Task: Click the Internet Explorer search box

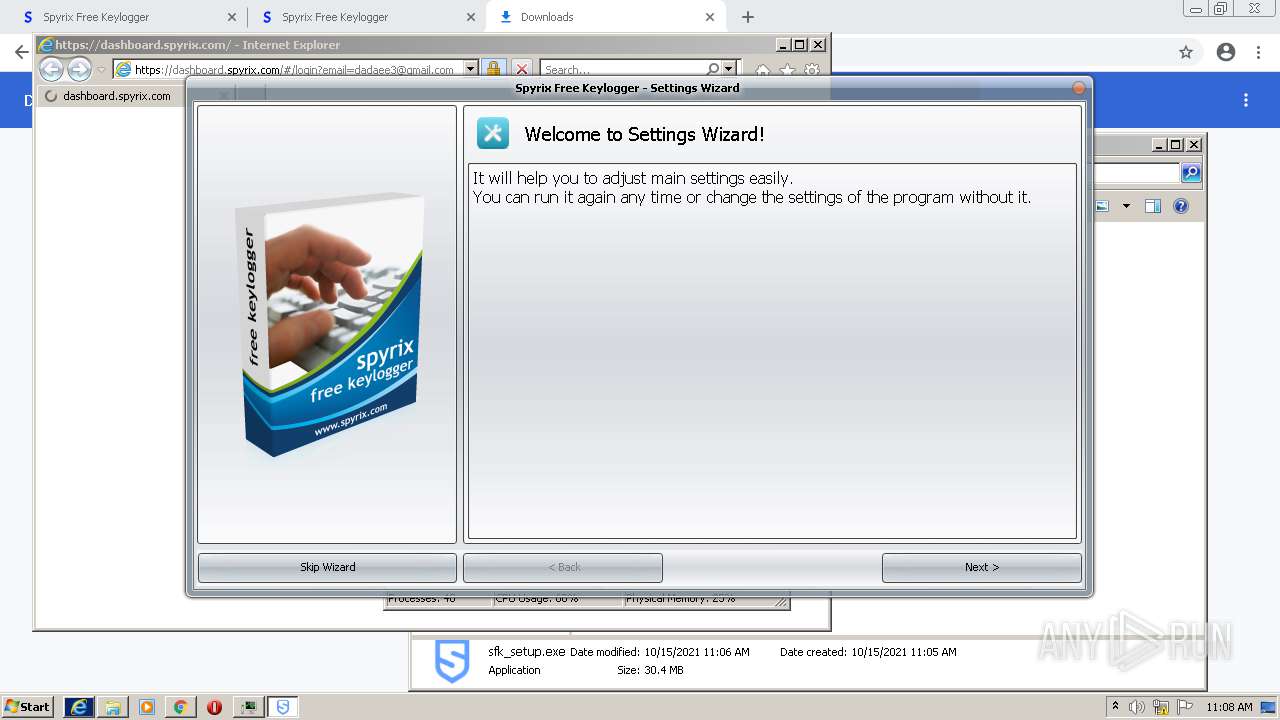Action: [624, 70]
